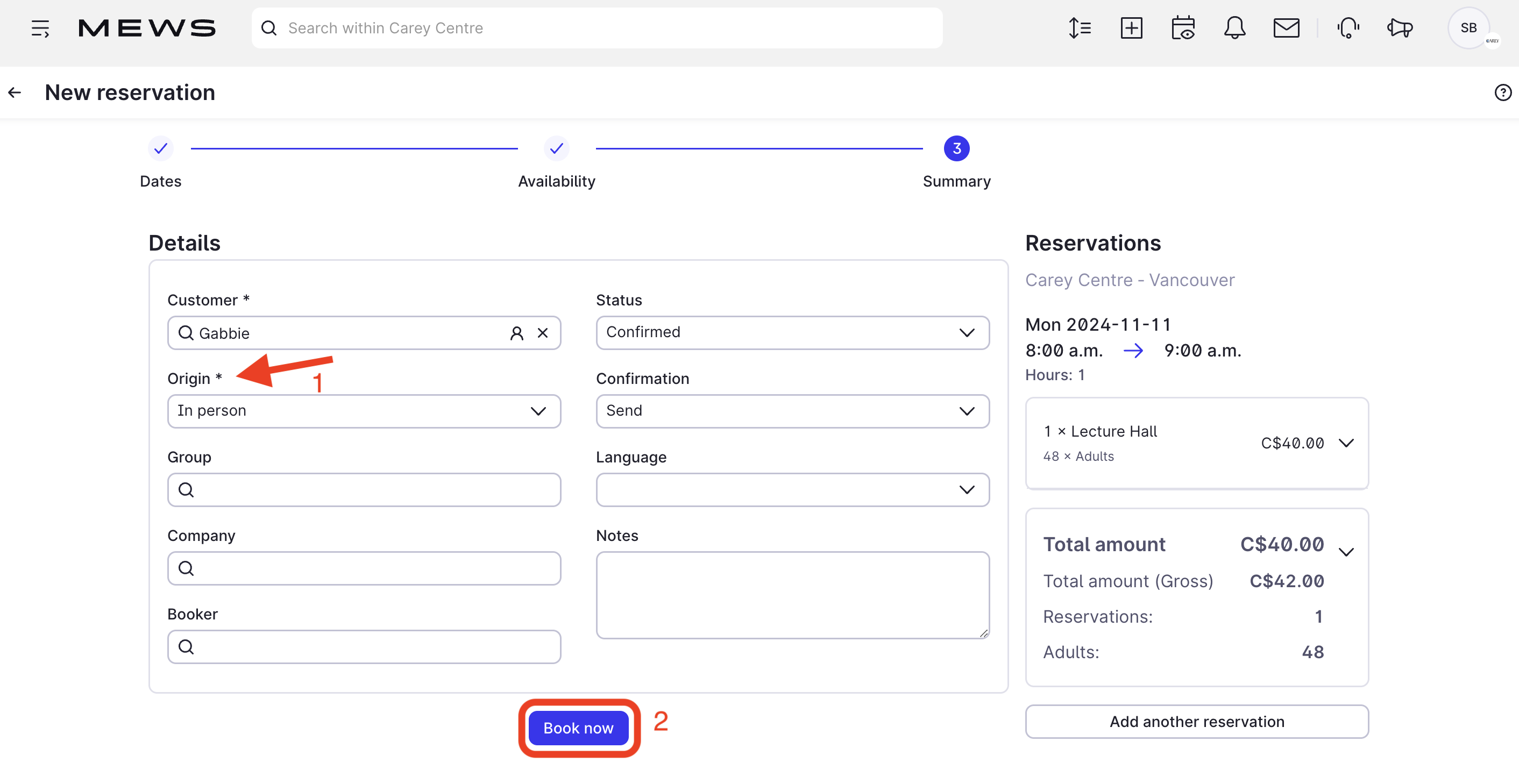Clear the Gabbie customer field
The height and width of the screenshot is (784, 1519).
point(543,333)
